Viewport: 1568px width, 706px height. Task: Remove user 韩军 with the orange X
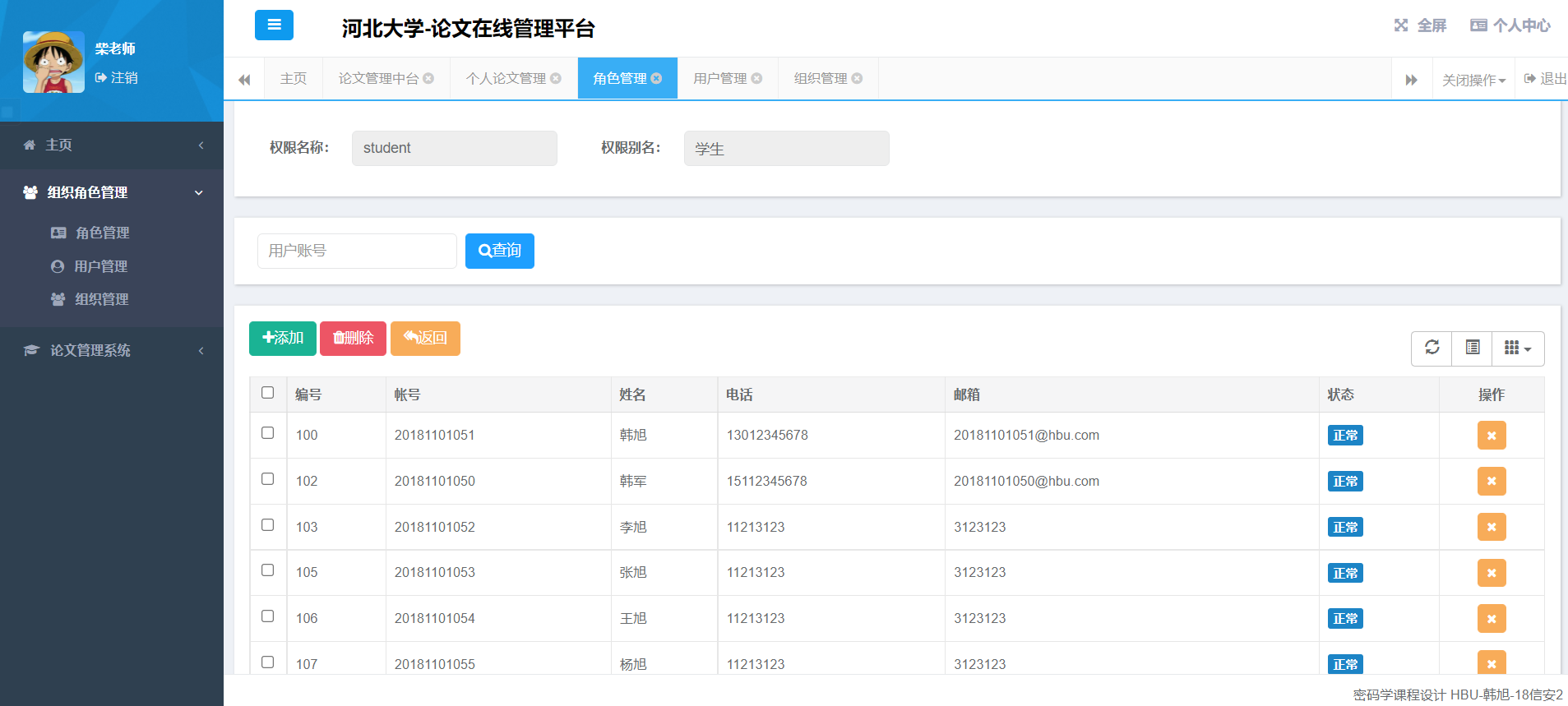1492,482
